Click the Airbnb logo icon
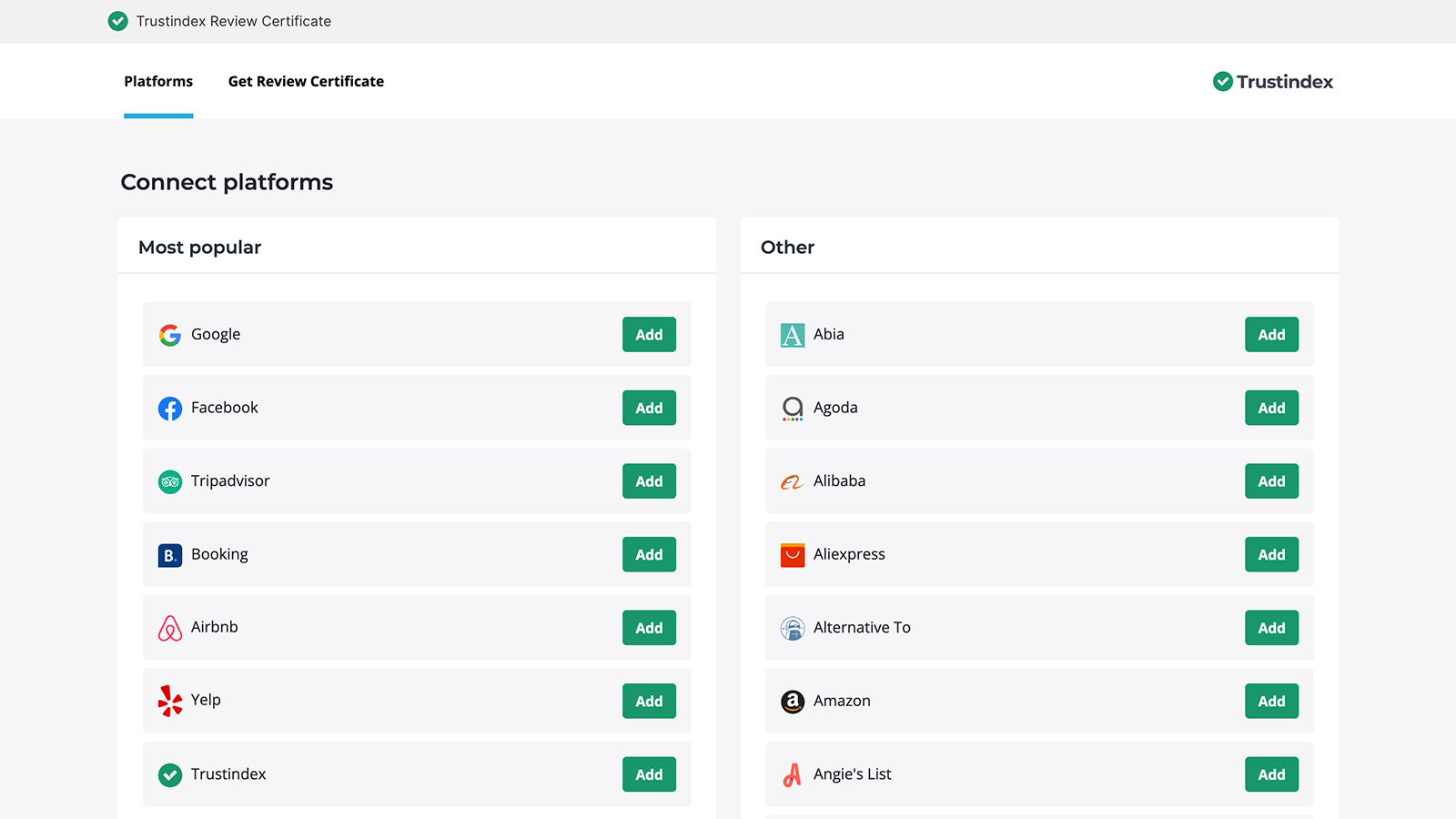The image size is (1456, 819). point(170,628)
